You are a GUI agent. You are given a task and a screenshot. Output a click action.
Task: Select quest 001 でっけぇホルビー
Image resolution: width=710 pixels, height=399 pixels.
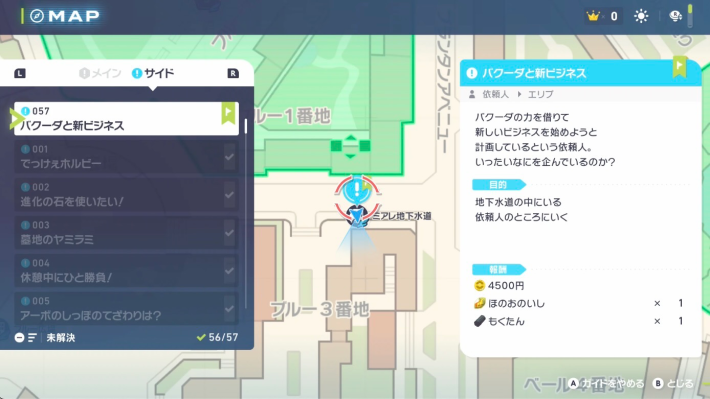tap(126, 157)
